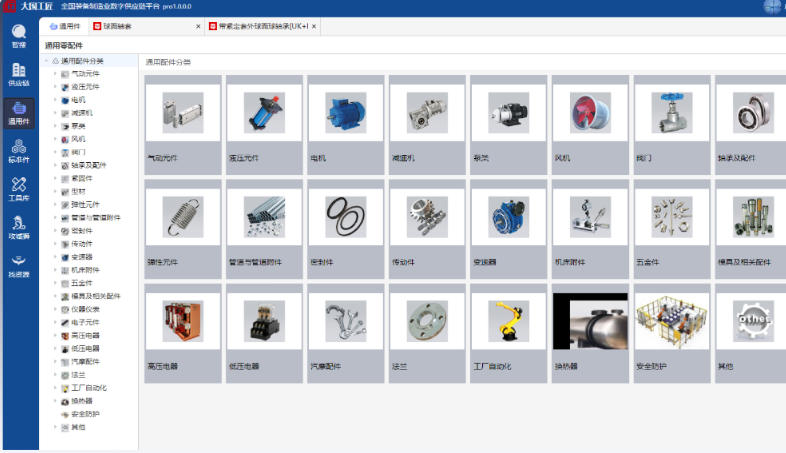Screen dimensions: 786x453
Task: Open the 弹性元件 spring category thumbnail
Action: (182, 217)
